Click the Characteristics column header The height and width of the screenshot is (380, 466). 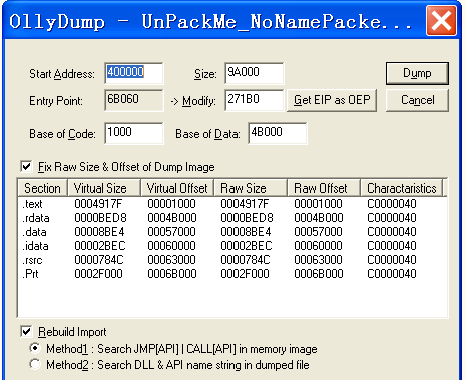click(x=402, y=188)
